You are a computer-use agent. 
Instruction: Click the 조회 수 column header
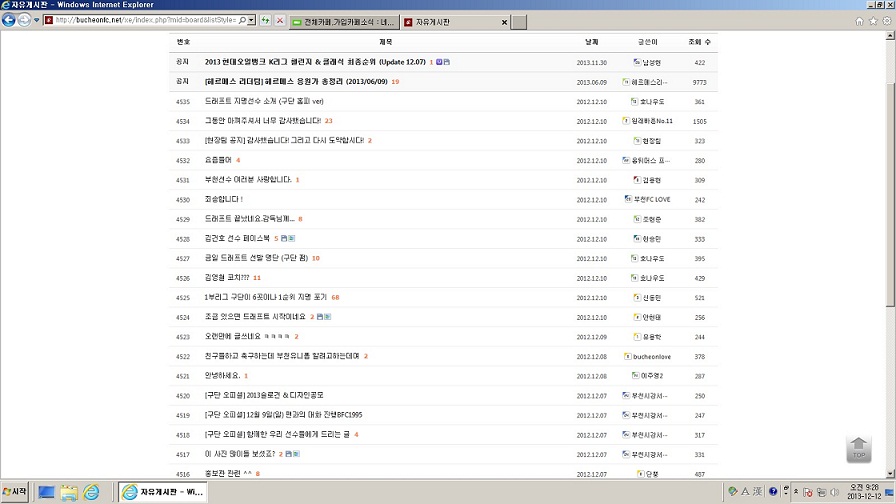click(699, 42)
